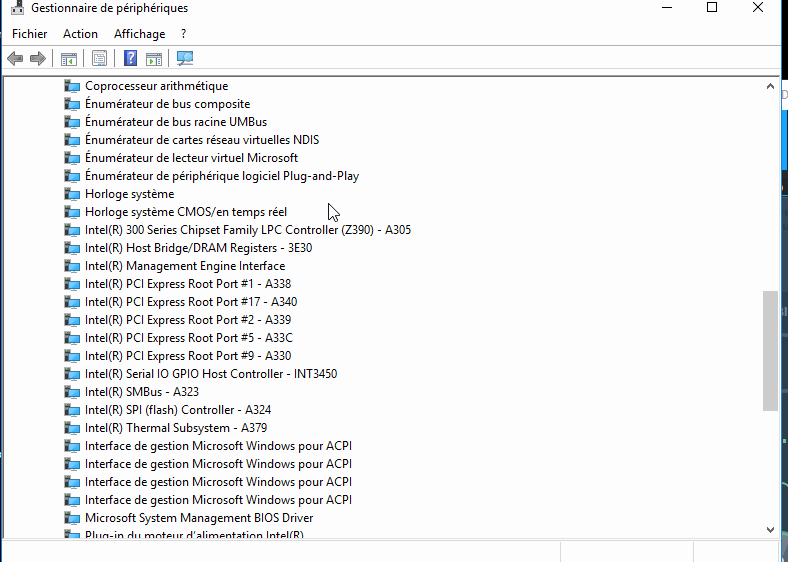Click the icon beside Microsoft System Management BIOS Driver
788x562 pixels.
click(72, 518)
